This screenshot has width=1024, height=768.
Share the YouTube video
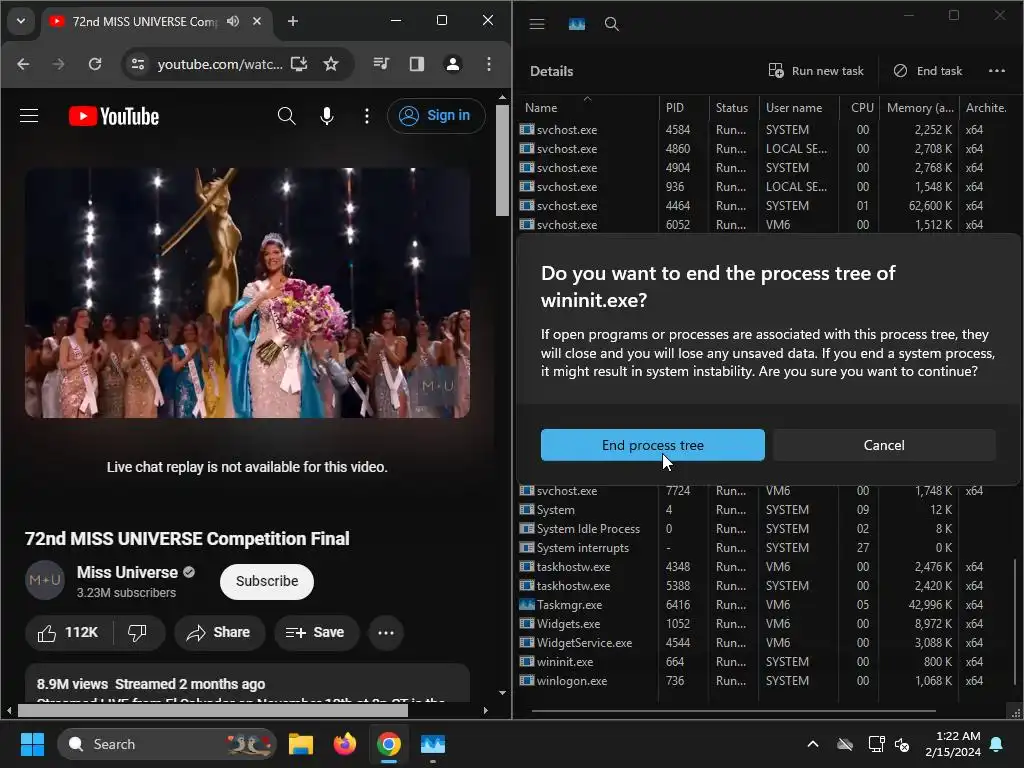219,632
